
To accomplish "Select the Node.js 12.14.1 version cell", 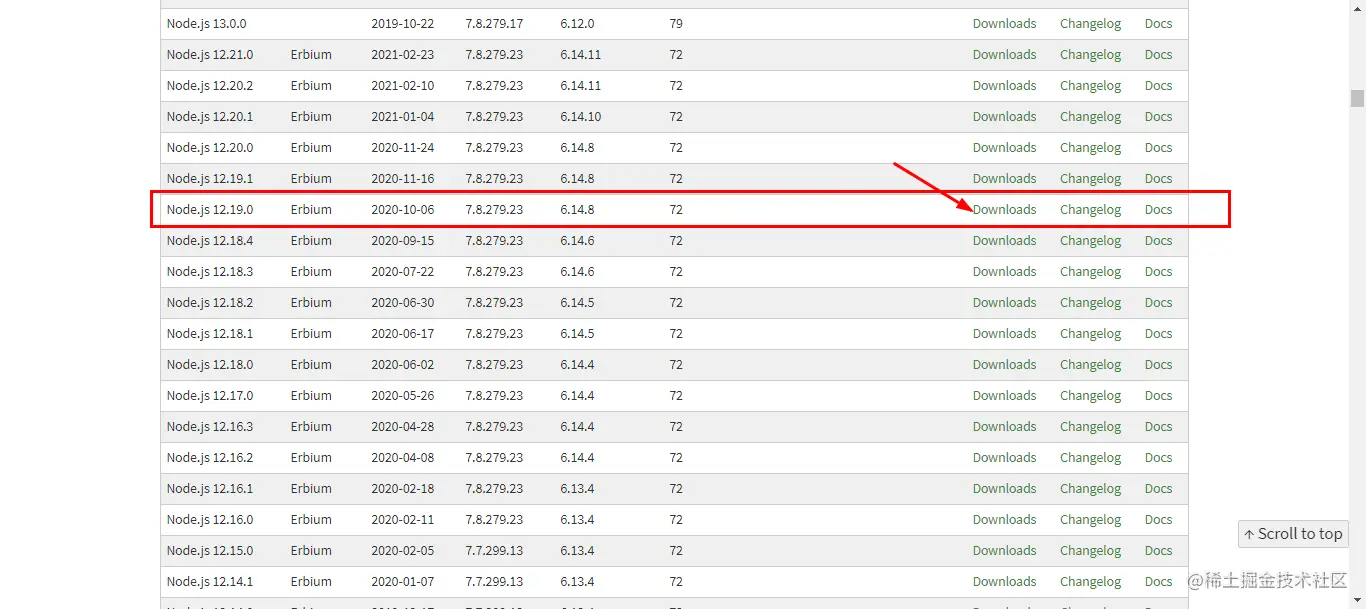I will [210, 582].
